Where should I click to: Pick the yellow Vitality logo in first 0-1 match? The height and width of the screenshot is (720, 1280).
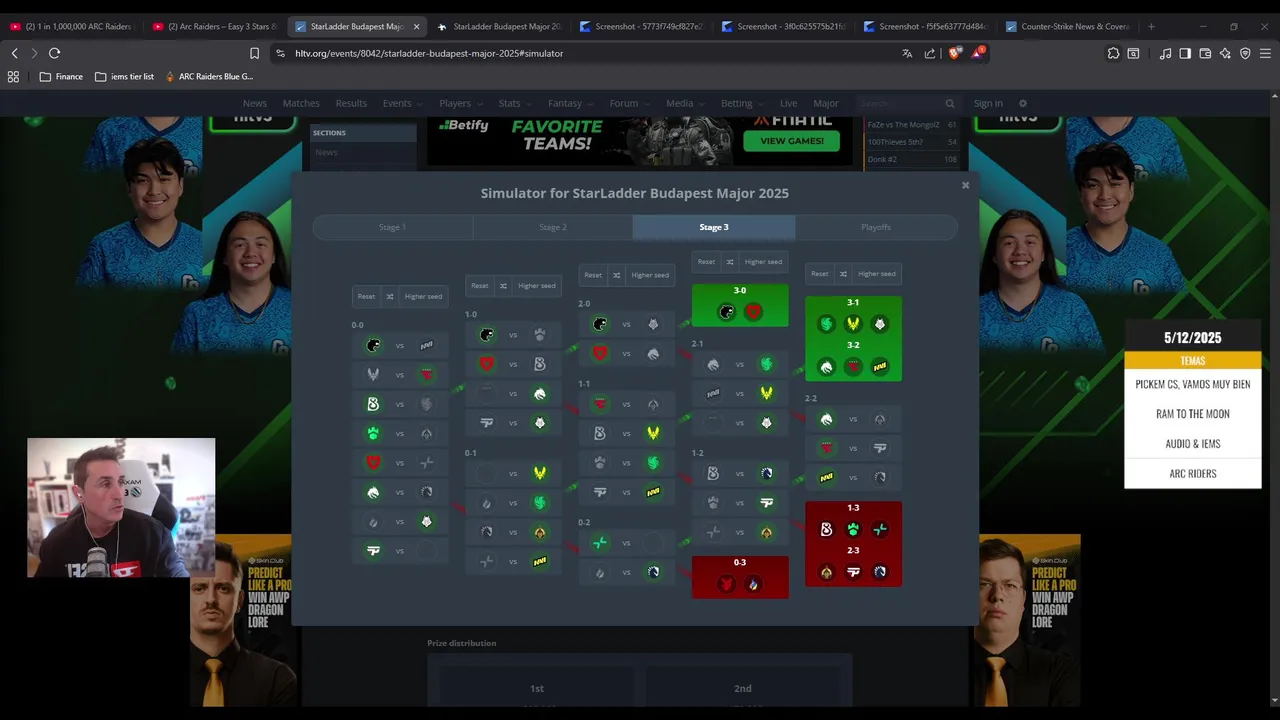[540, 473]
